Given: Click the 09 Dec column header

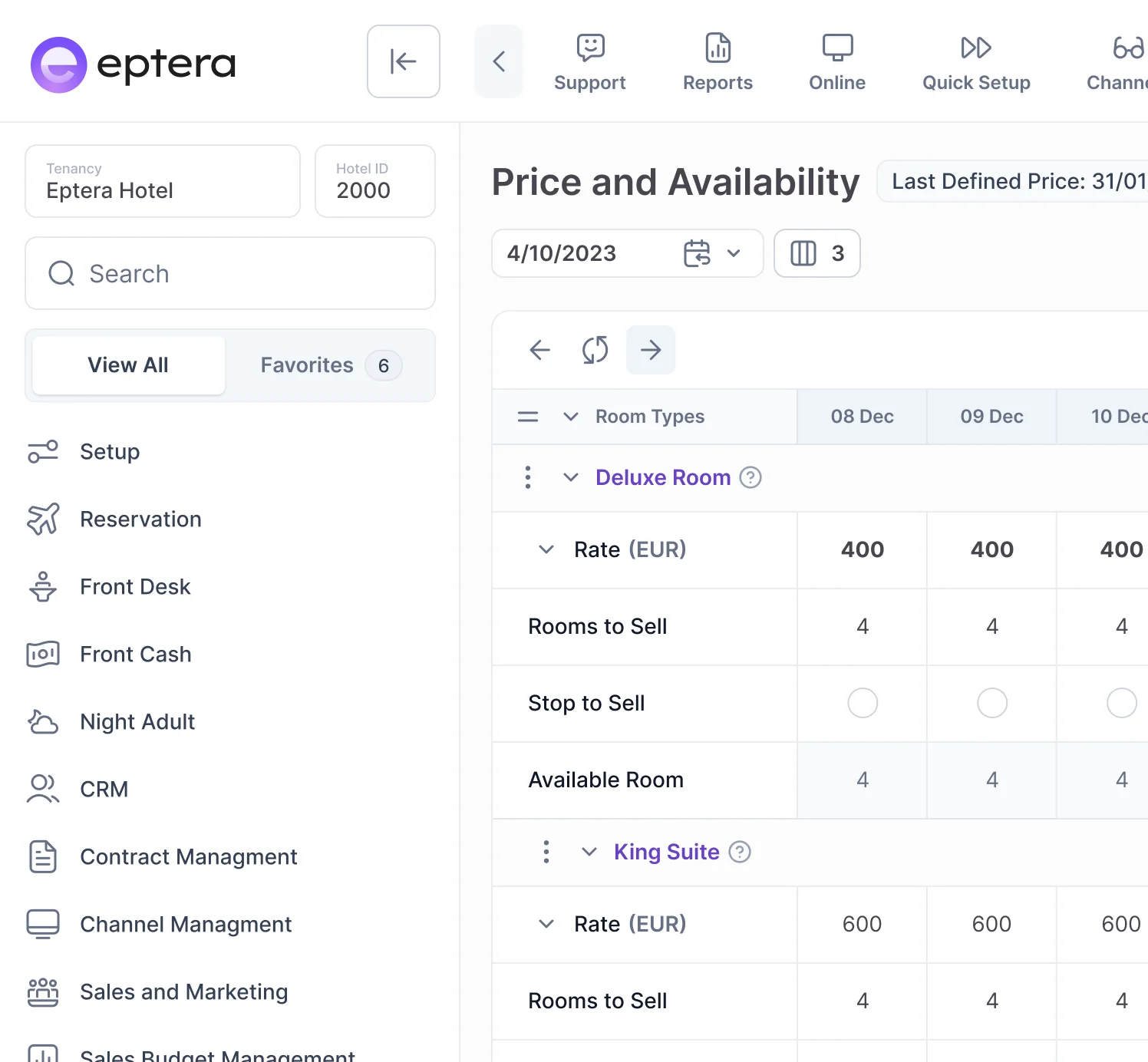Looking at the screenshot, I should tap(992, 417).
